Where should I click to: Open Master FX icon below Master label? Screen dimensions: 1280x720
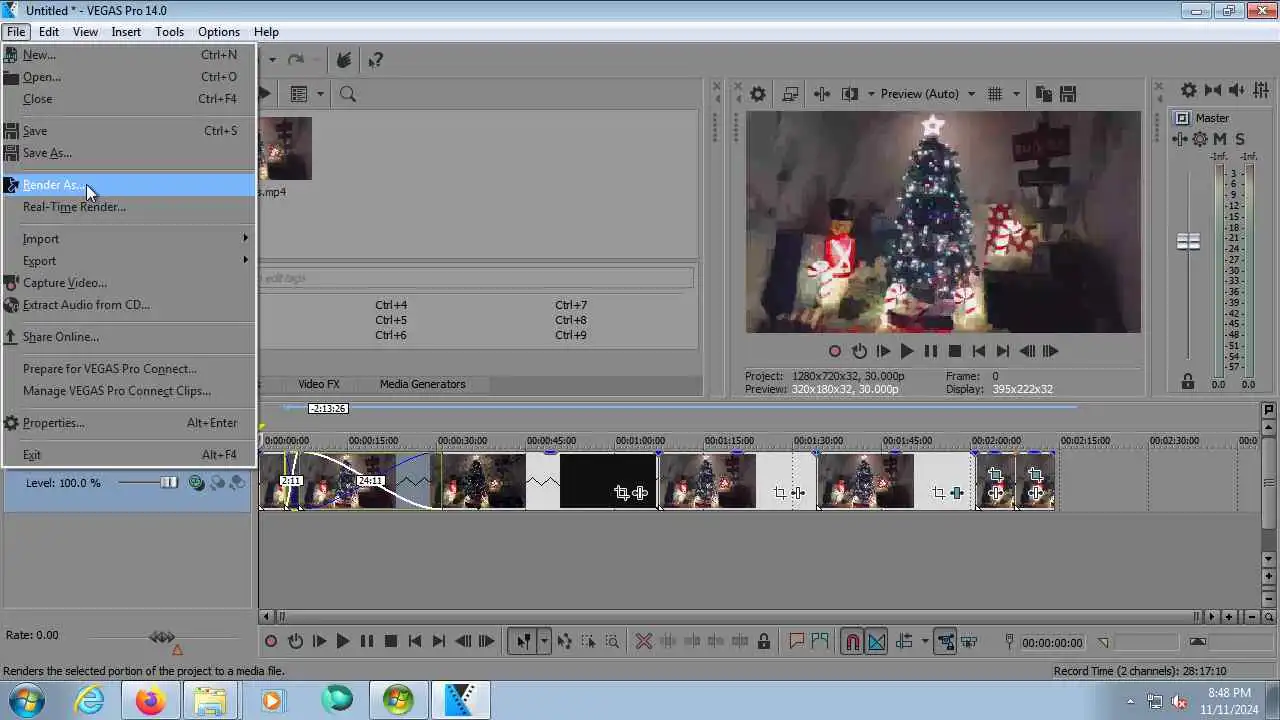coord(1181,139)
